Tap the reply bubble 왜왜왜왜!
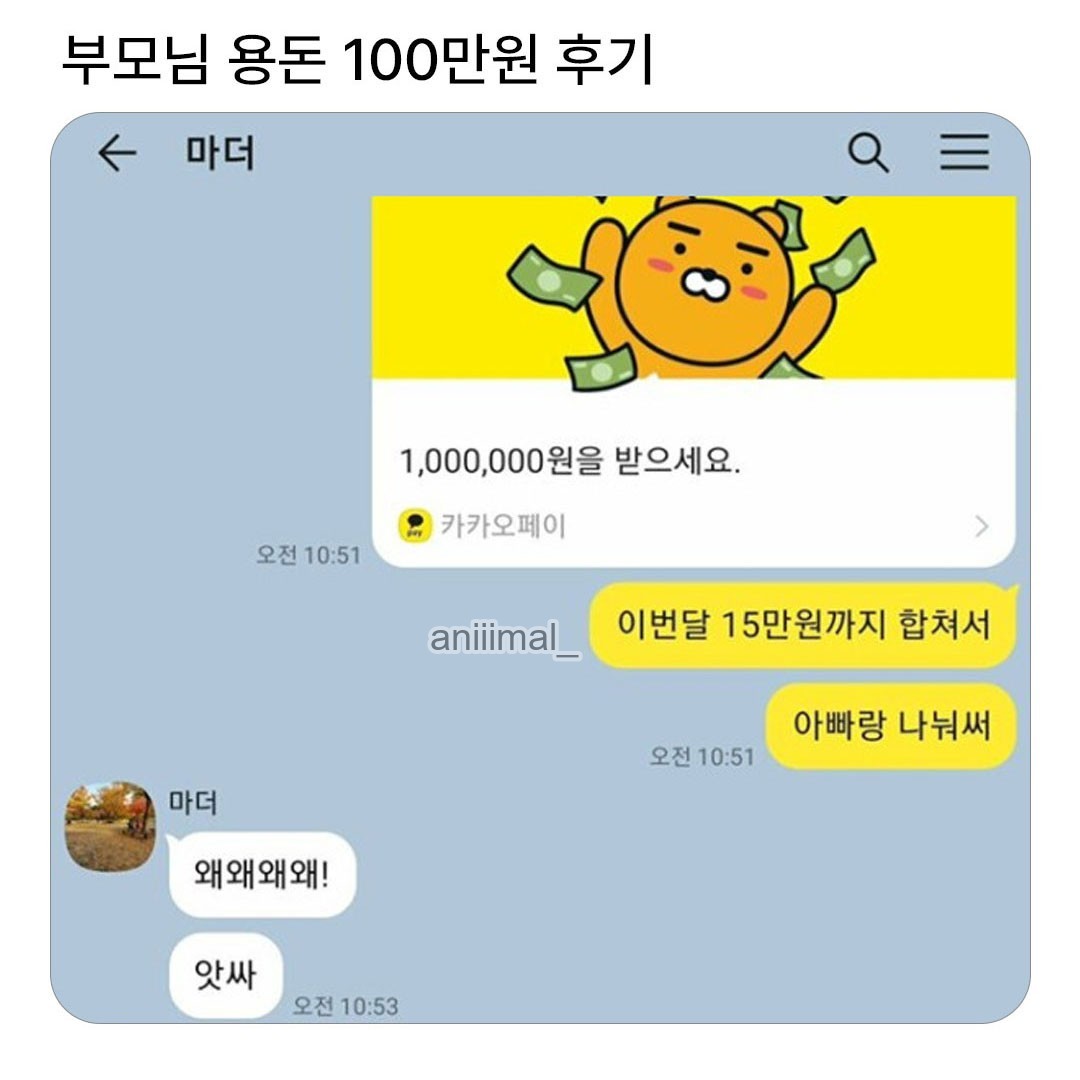The height and width of the screenshot is (1080, 1080). pos(262,875)
